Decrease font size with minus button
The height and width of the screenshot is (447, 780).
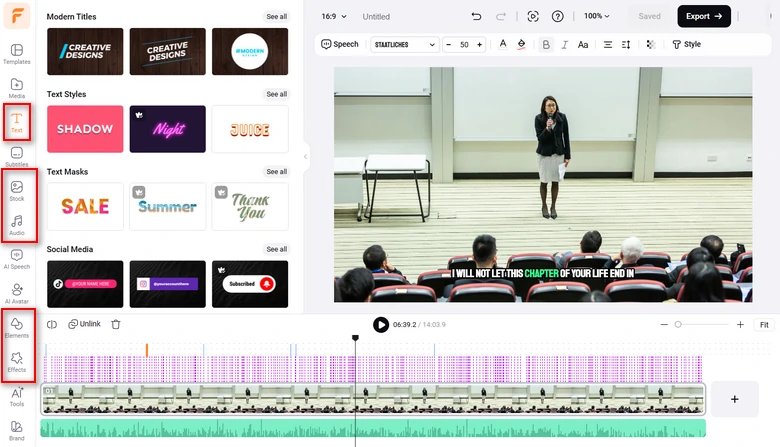click(449, 45)
